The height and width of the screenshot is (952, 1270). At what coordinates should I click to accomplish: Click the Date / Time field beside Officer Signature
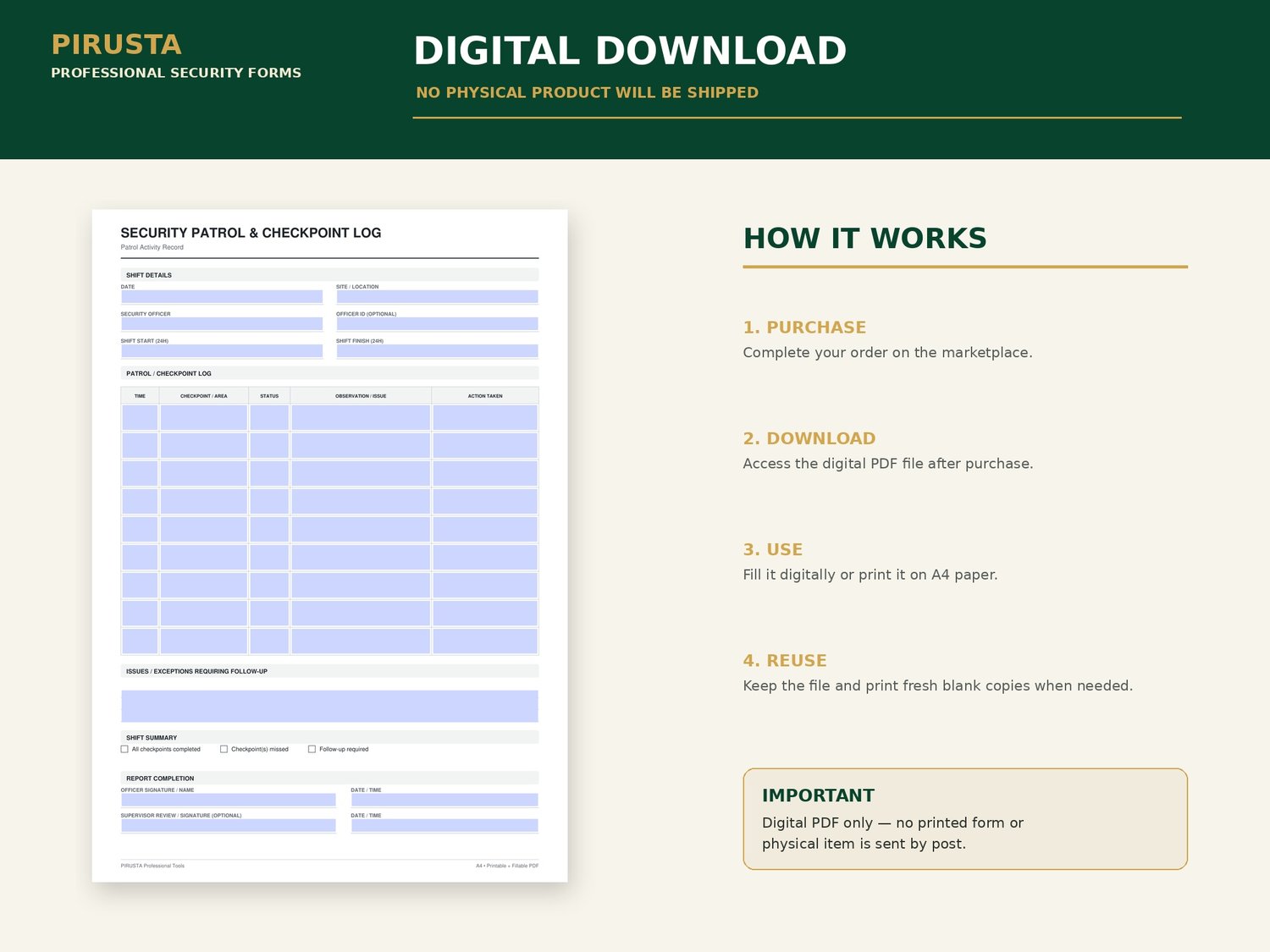(444, 800)
